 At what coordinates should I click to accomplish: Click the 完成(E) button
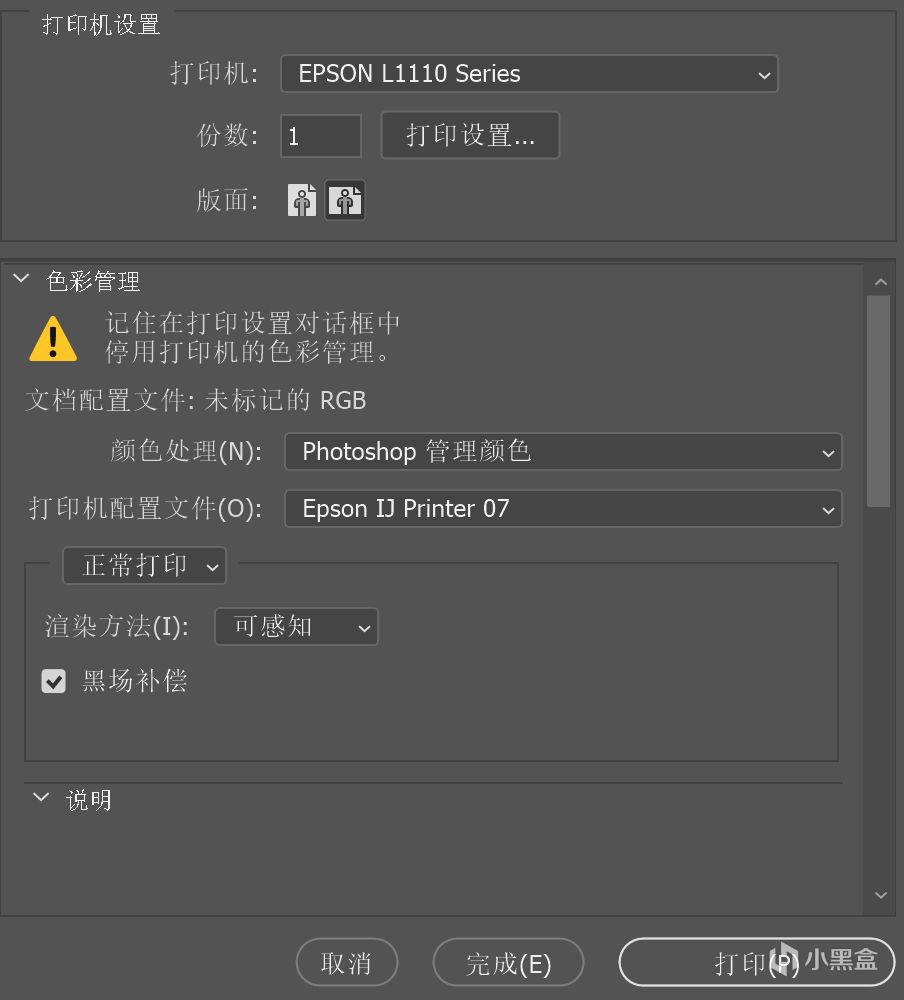click(508, 963)
